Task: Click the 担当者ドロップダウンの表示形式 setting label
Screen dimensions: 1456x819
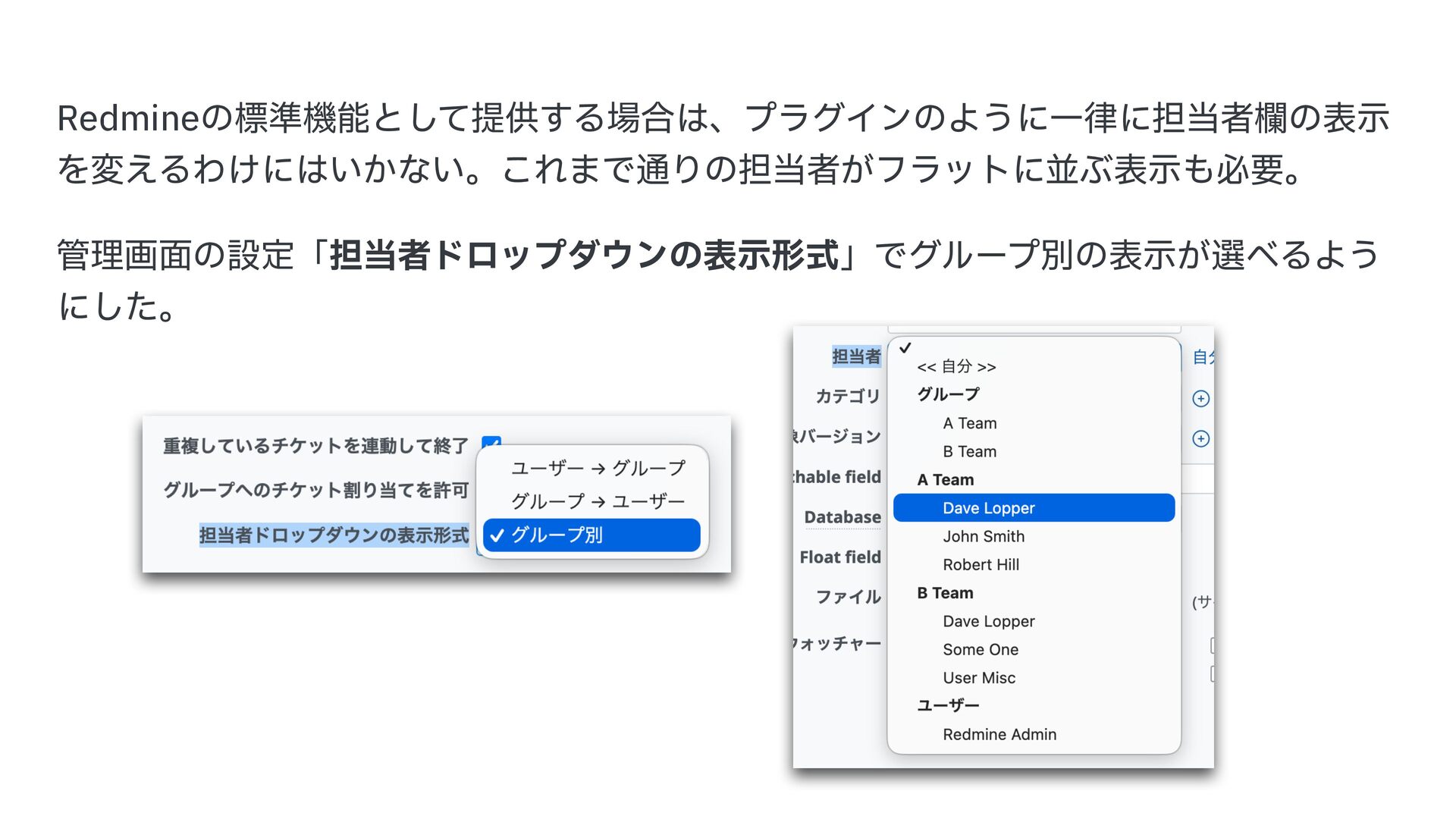Action: click(x=334, y=535)
